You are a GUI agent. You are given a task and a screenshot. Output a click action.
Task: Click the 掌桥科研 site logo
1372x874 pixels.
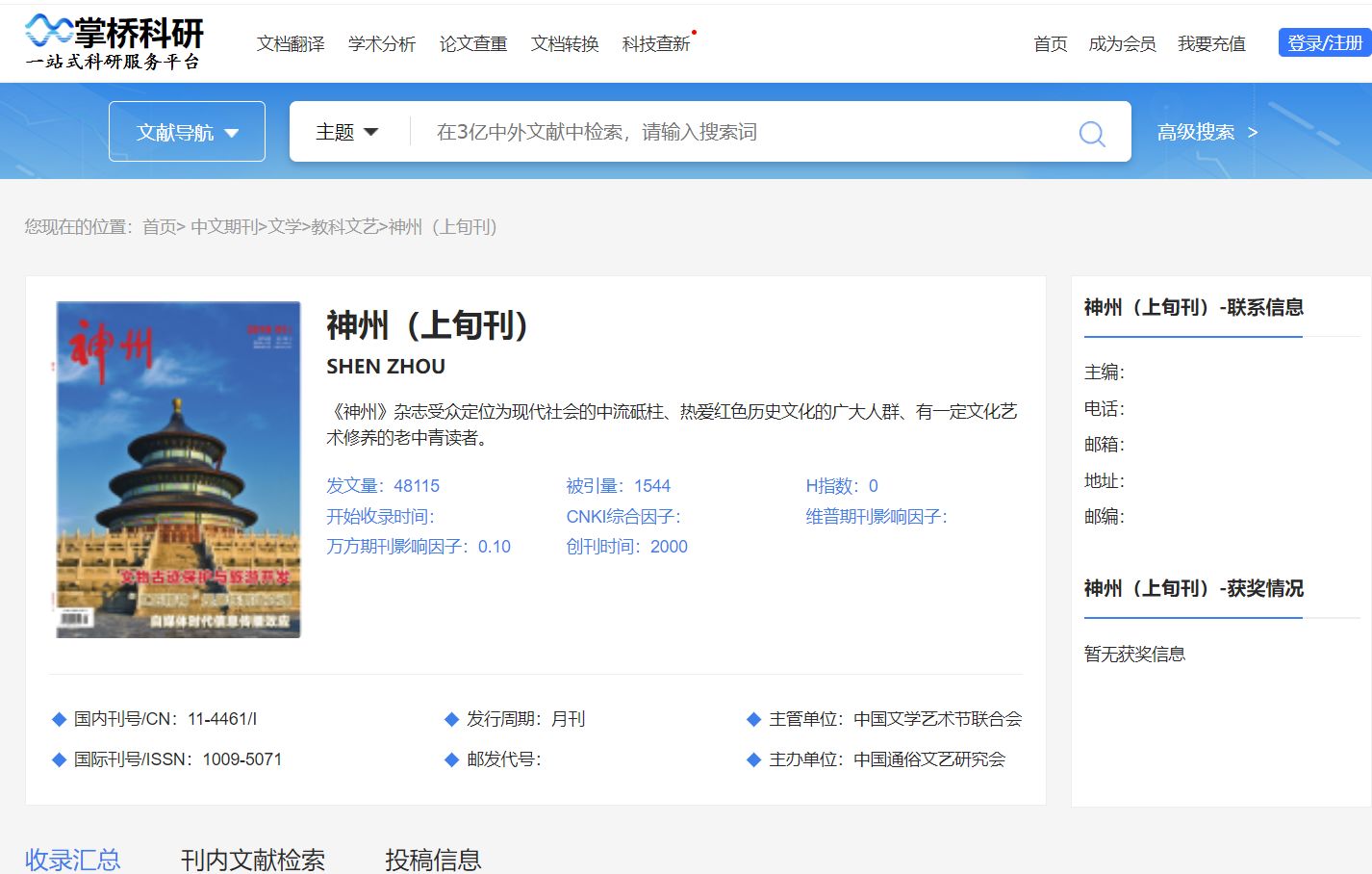[x=114, y=43]
